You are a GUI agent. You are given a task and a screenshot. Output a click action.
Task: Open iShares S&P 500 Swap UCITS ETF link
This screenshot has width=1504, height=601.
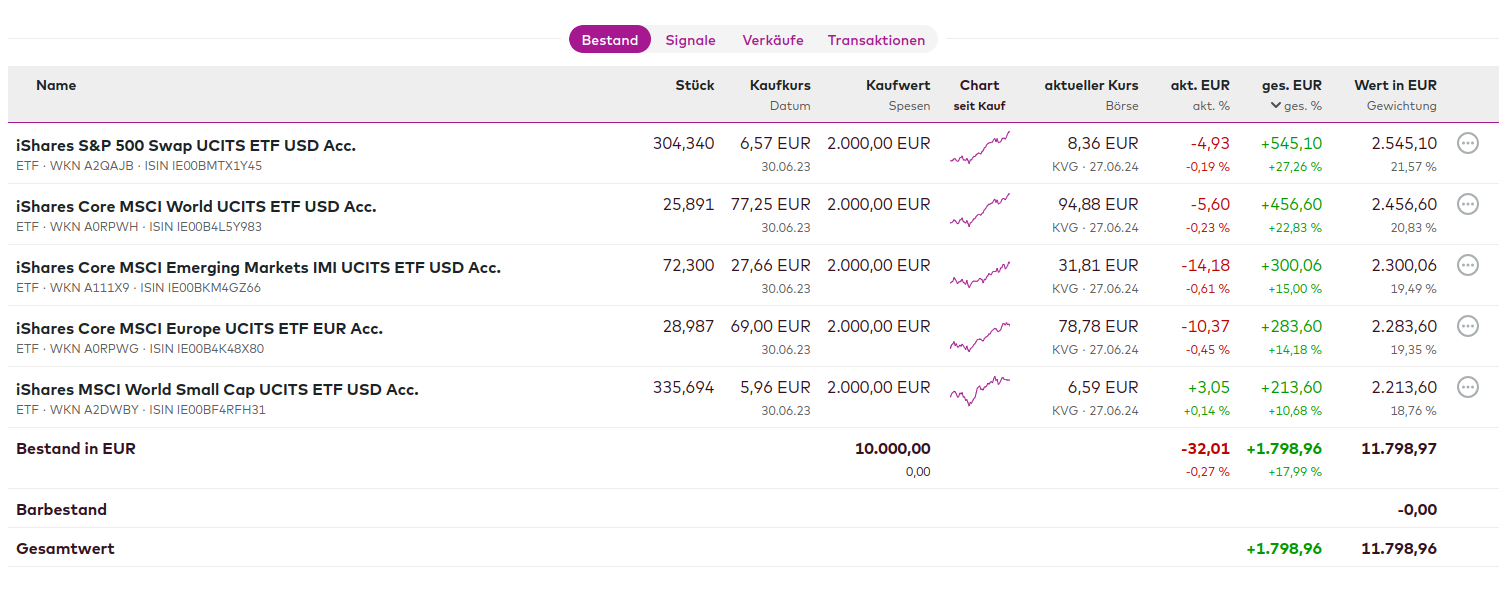pyautogui.click(x=186, y=146)
